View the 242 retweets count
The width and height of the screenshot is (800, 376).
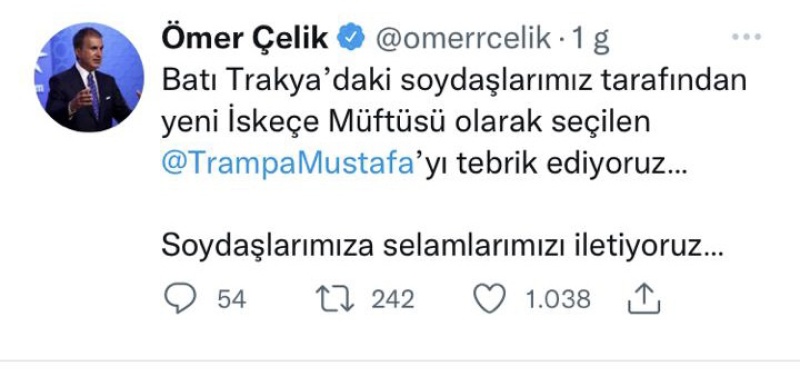pos(392,299)
